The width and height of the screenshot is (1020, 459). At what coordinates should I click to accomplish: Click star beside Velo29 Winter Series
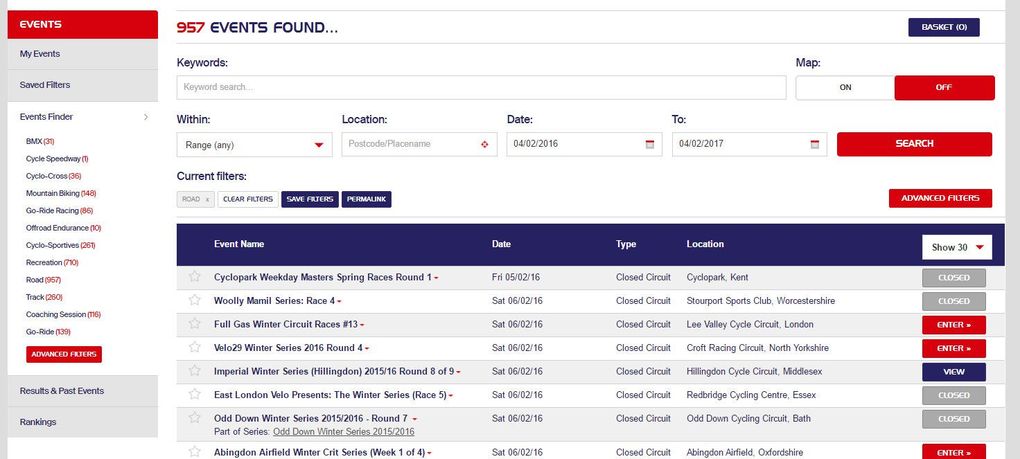click(195, 348)
